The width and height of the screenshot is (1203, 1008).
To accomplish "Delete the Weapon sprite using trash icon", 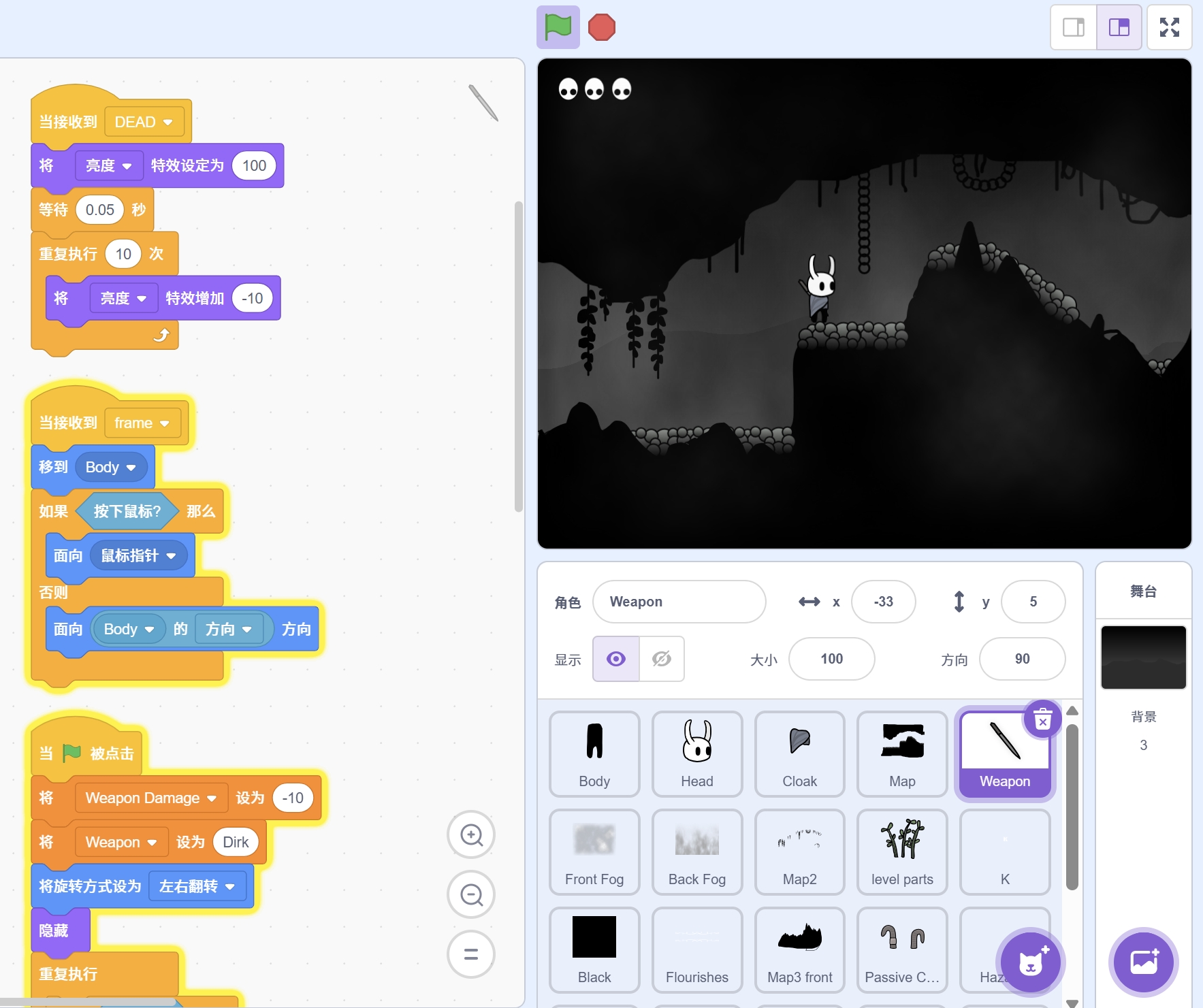I will click(1043, 719).
